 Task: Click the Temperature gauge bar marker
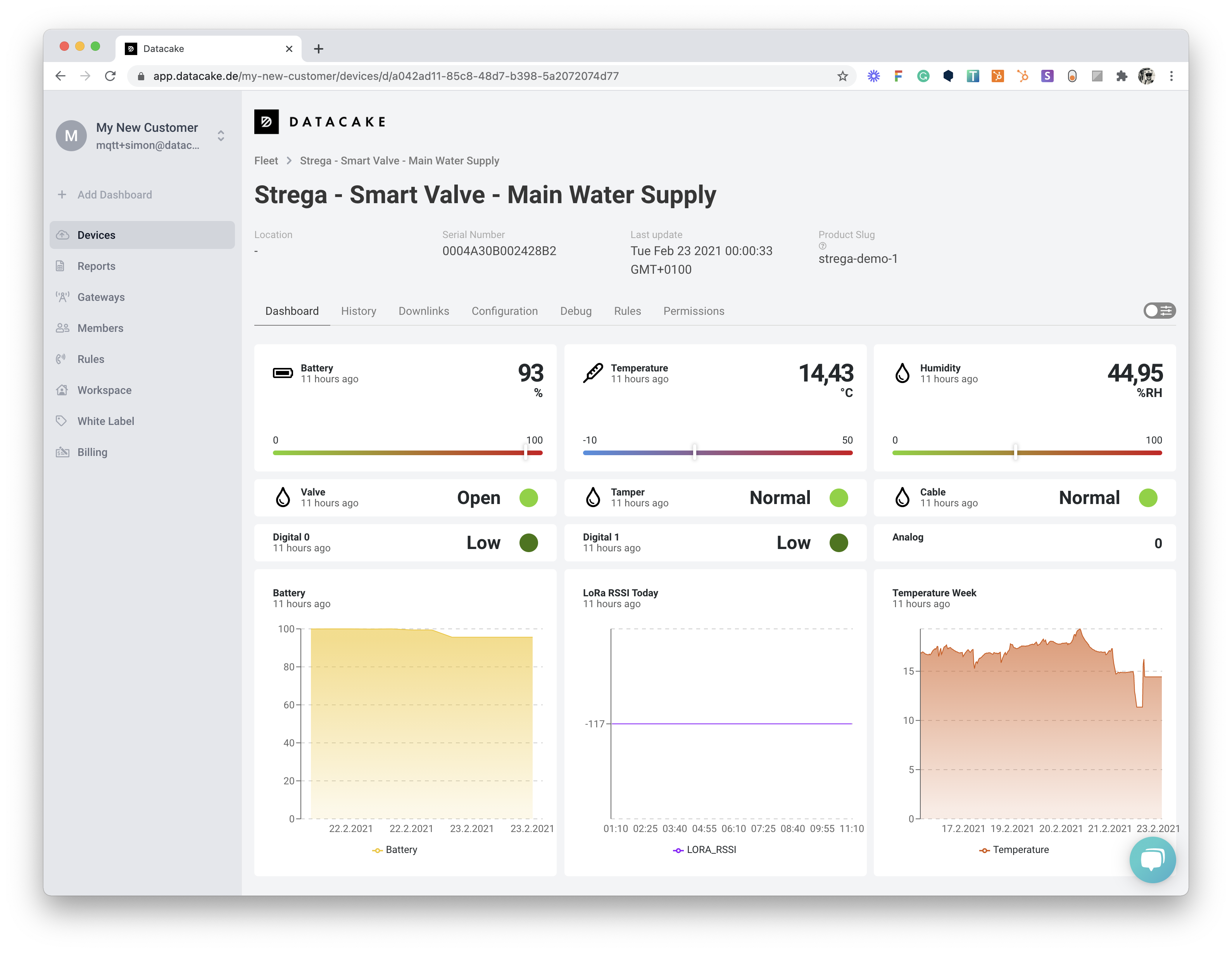pyautogui.click(x=694, y=452)
